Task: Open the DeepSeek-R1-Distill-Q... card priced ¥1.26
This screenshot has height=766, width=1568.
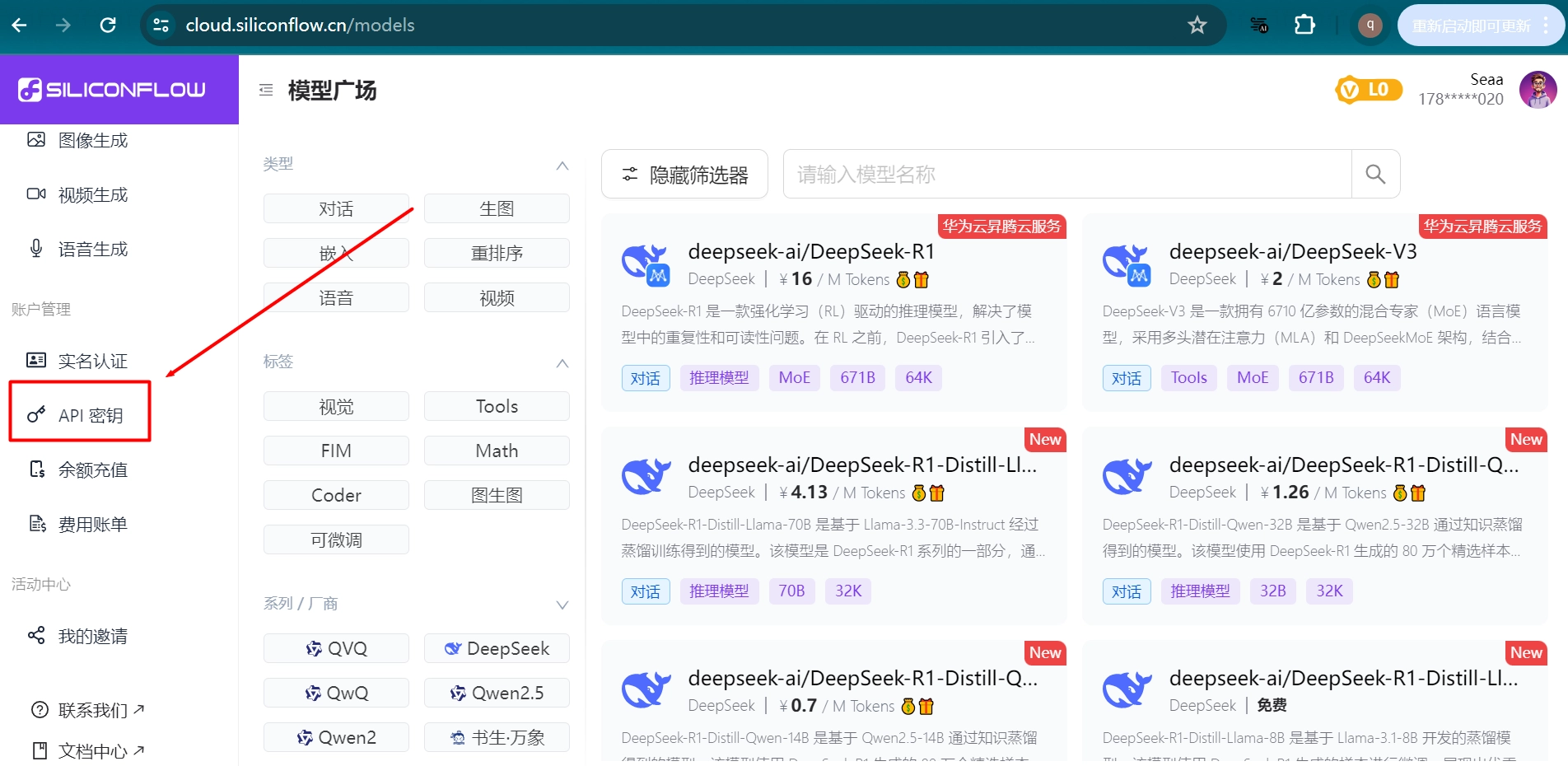Action: [x=1315, y=526]
